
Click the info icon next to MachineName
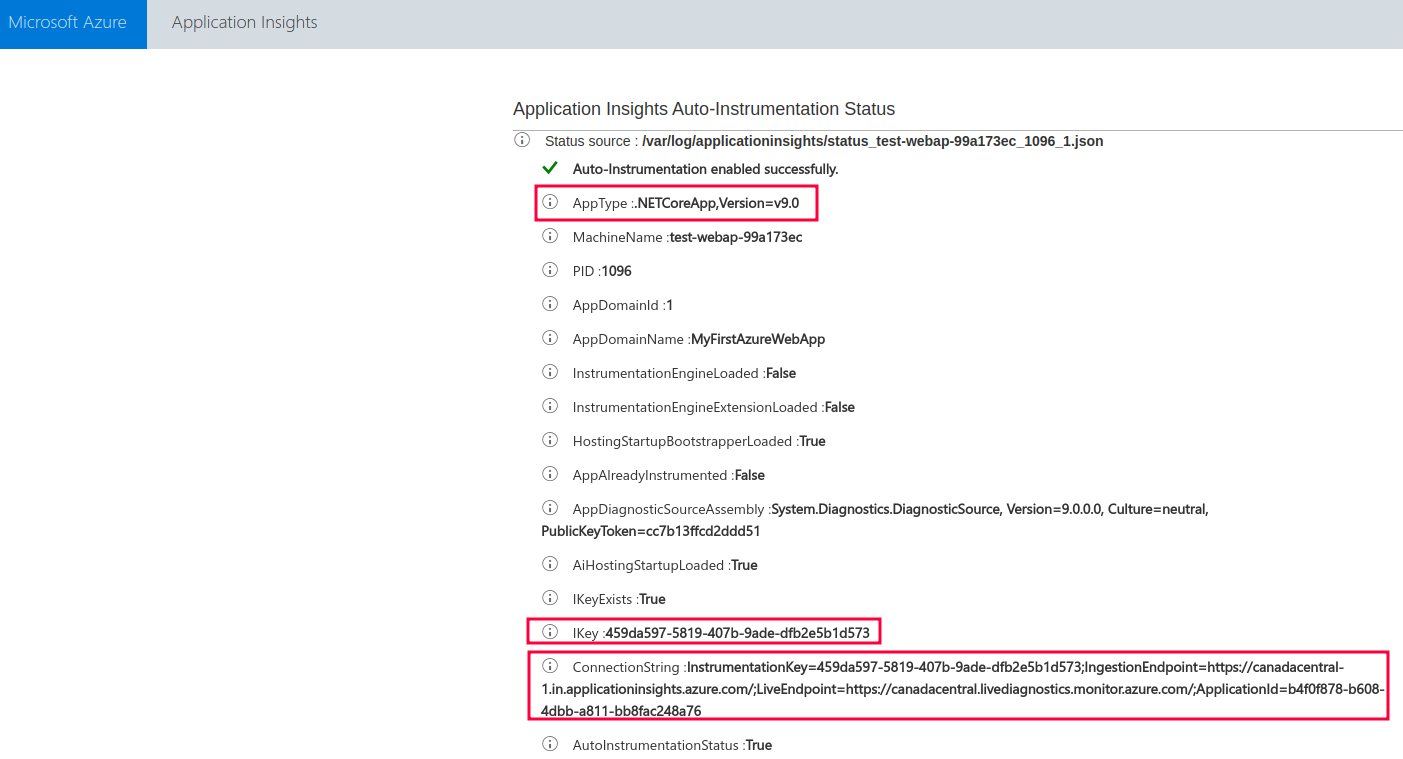point(549,236)
